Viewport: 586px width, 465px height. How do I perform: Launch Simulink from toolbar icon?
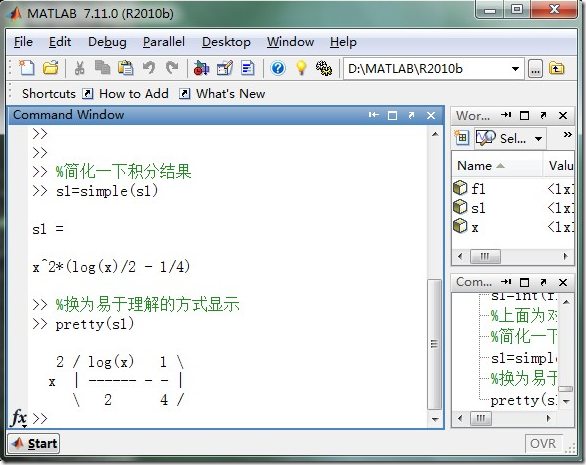(201, 68)
